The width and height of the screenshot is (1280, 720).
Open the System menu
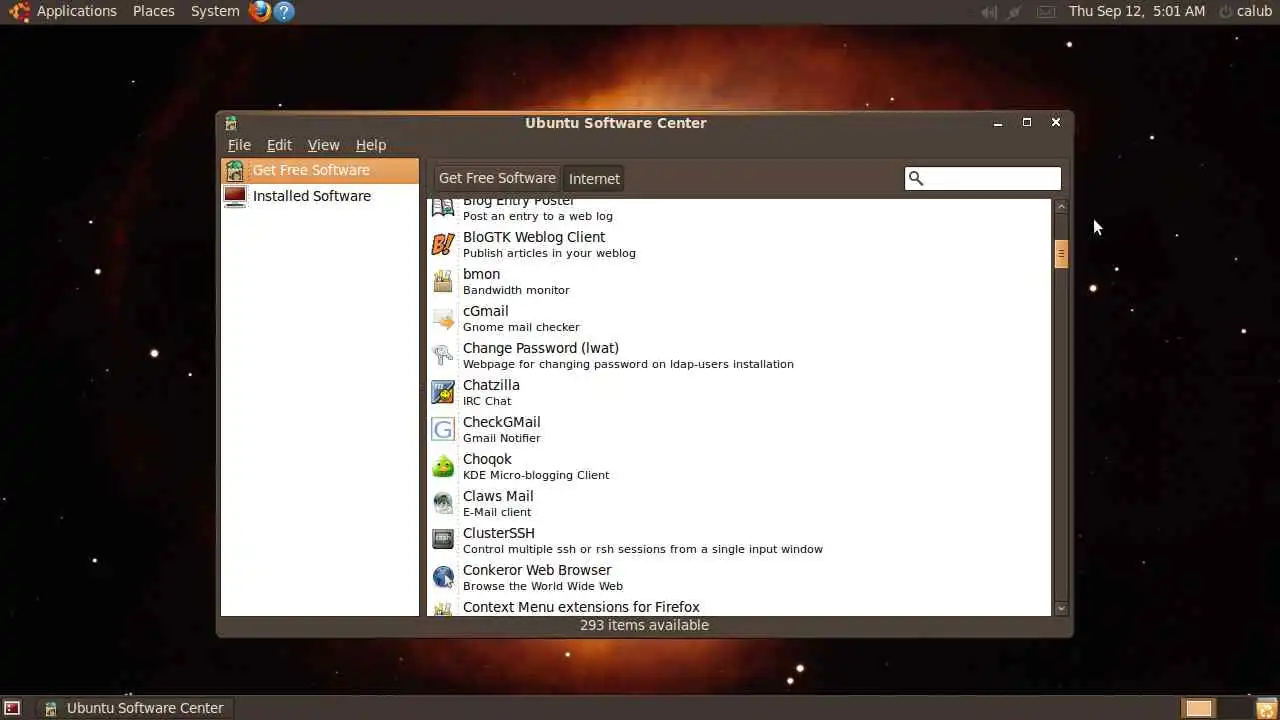215,11
